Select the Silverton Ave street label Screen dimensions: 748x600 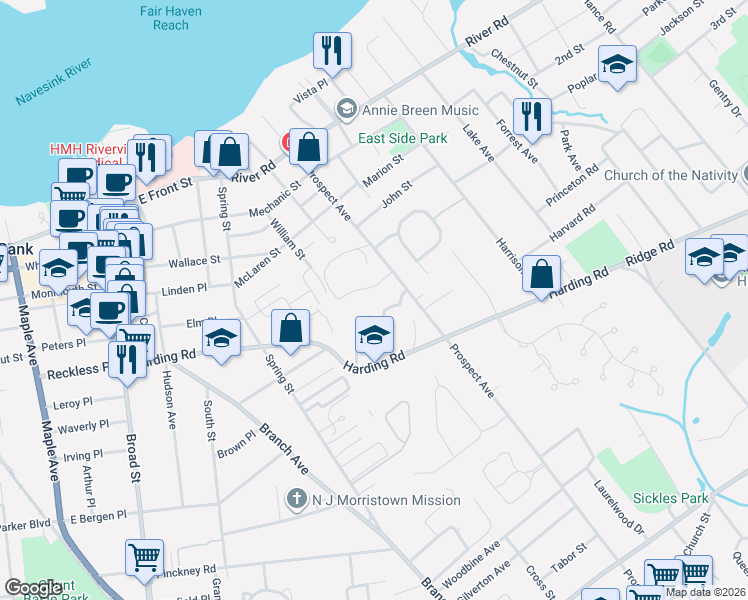483,580
